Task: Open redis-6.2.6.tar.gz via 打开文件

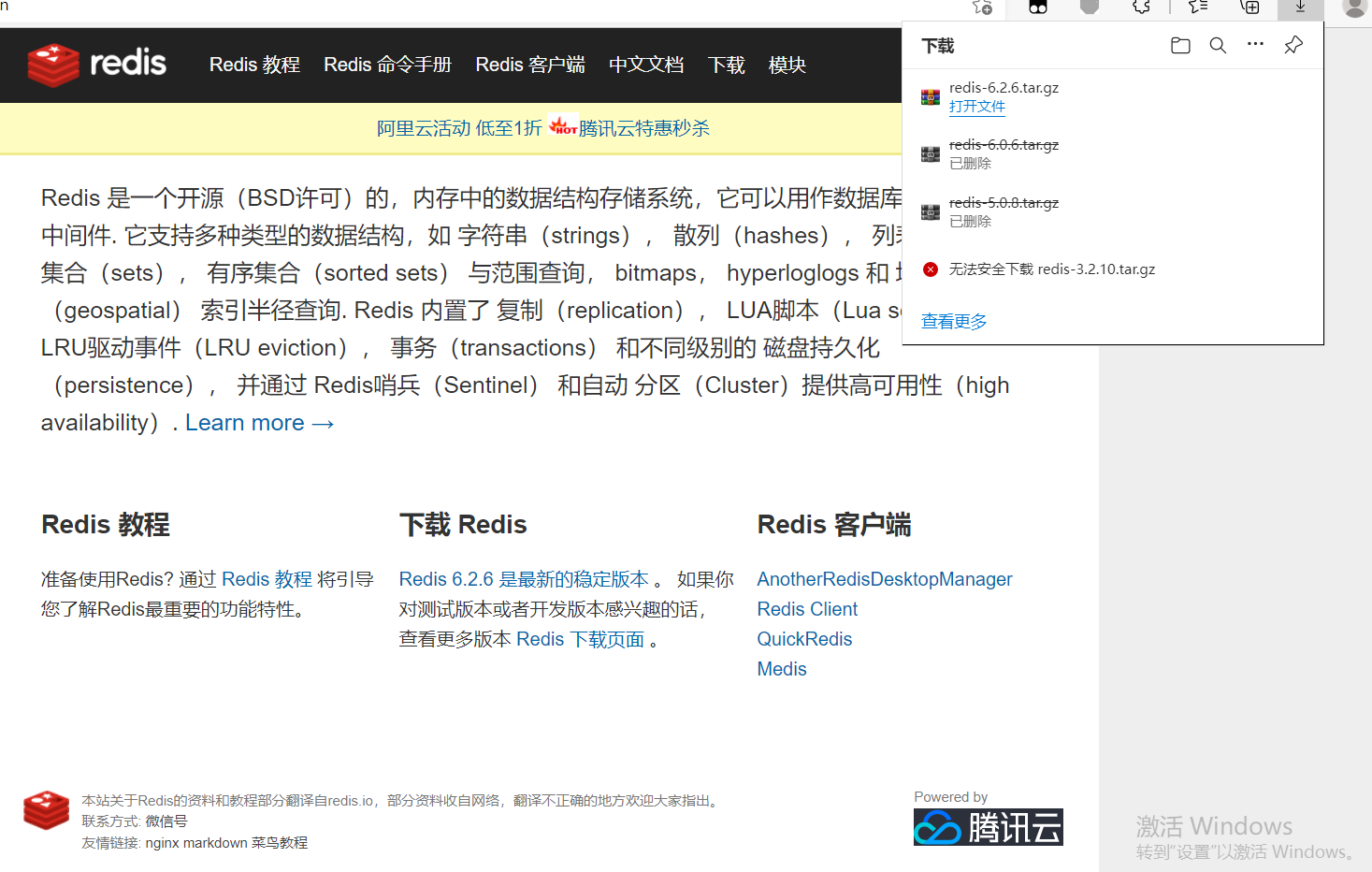Action: coord(976,107)
